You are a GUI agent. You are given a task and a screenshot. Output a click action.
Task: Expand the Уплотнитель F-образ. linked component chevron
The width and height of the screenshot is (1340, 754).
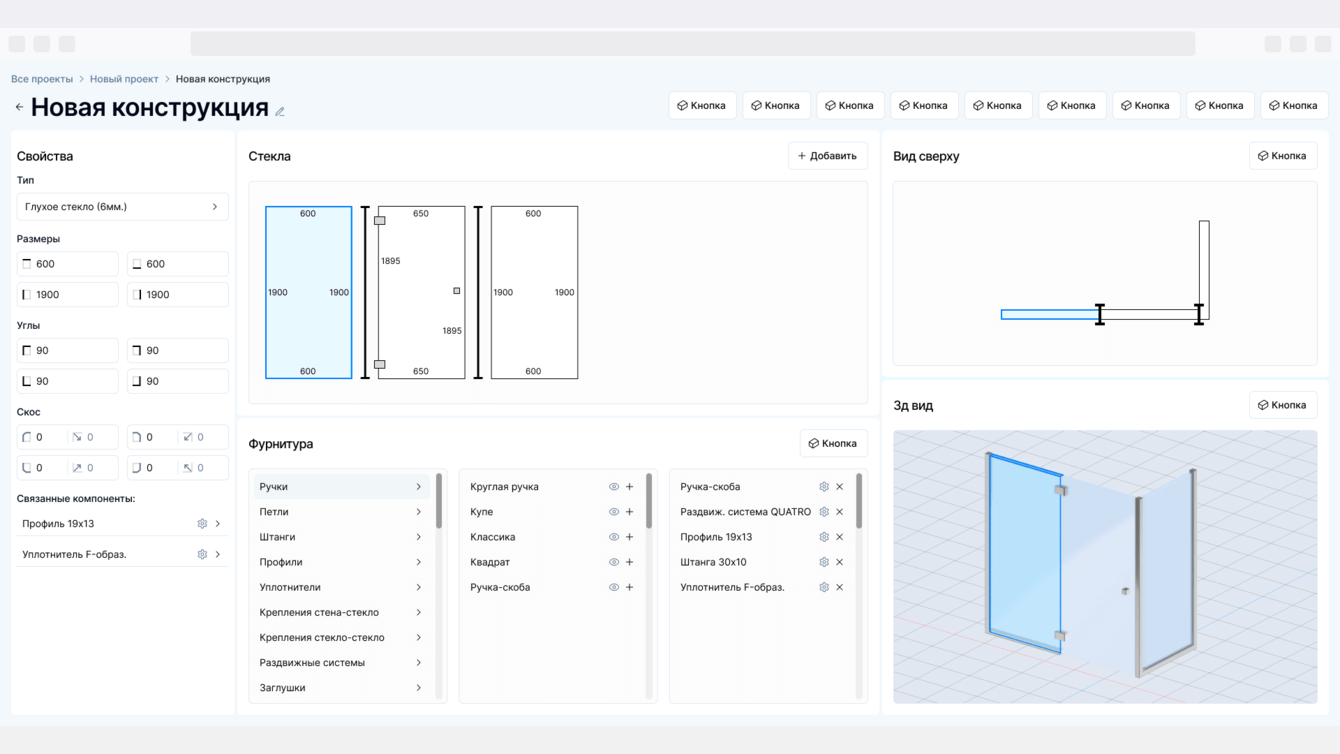coord(218,554)
